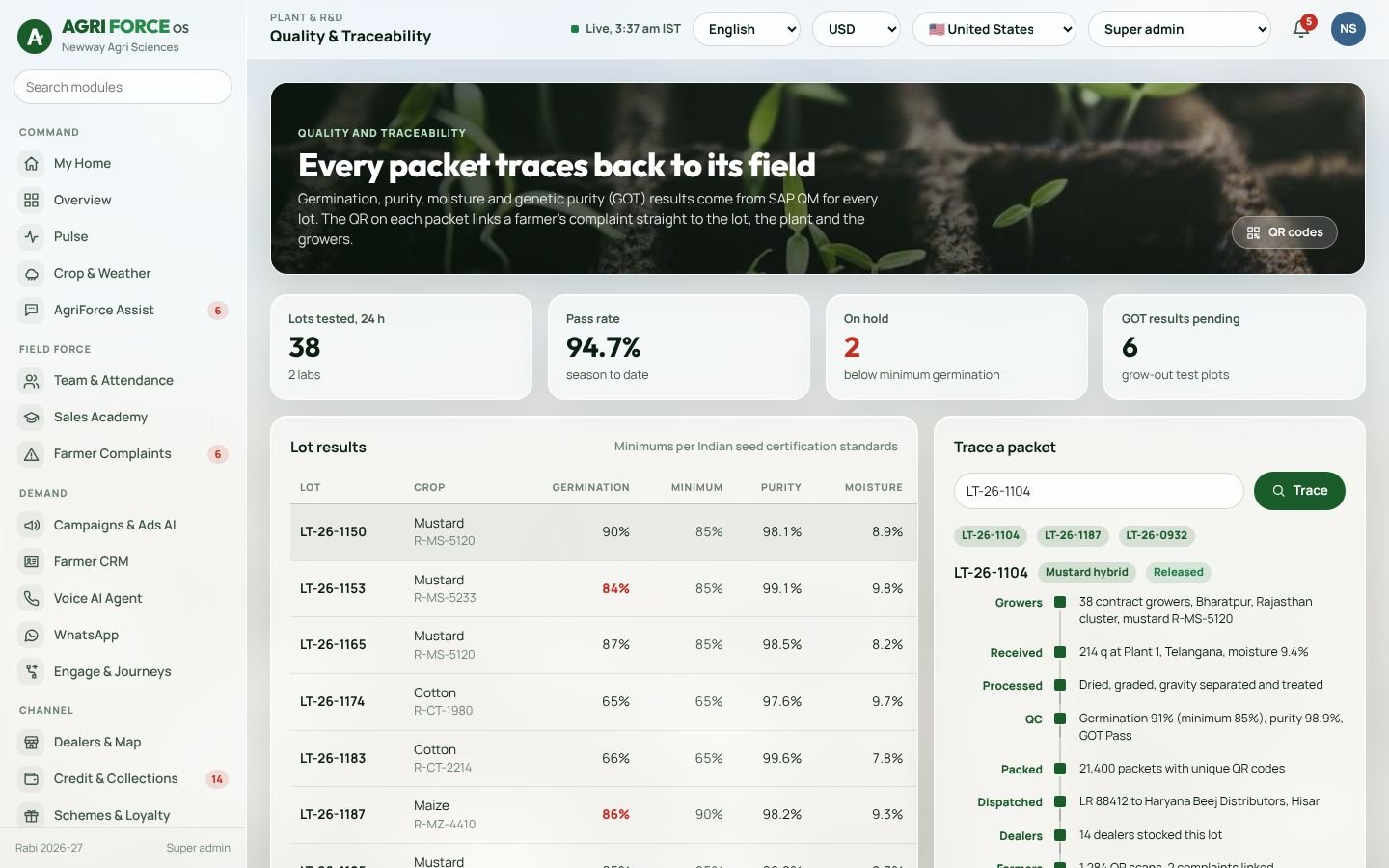Image resolution: width=1389 pixels, height=868 pixels.
Task: Select Dealers & Map menu item
Action: coord(123,743)
